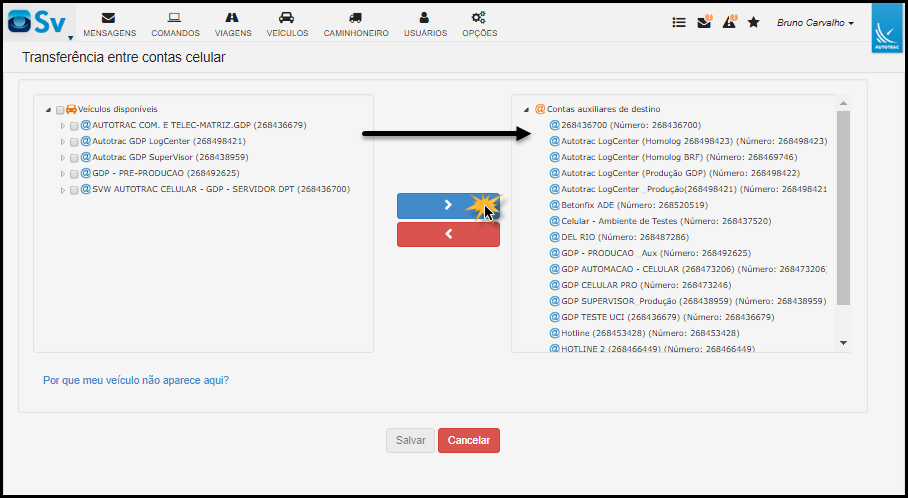Select account 268436700 (Número: 268436700)
This screenshot has height=498, width=908.
(625, 125)
